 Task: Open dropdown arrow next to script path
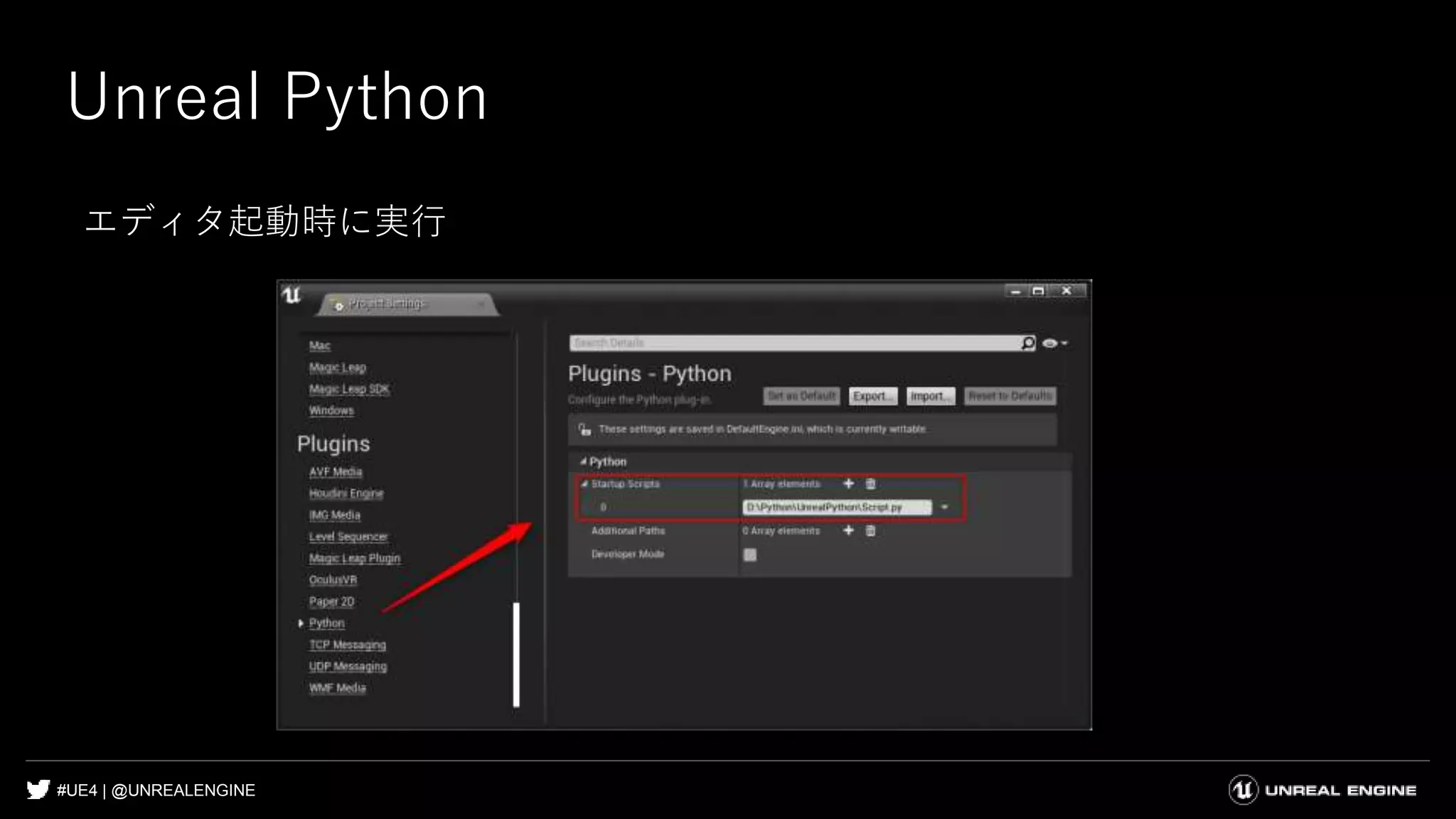[x=945, y=508]
